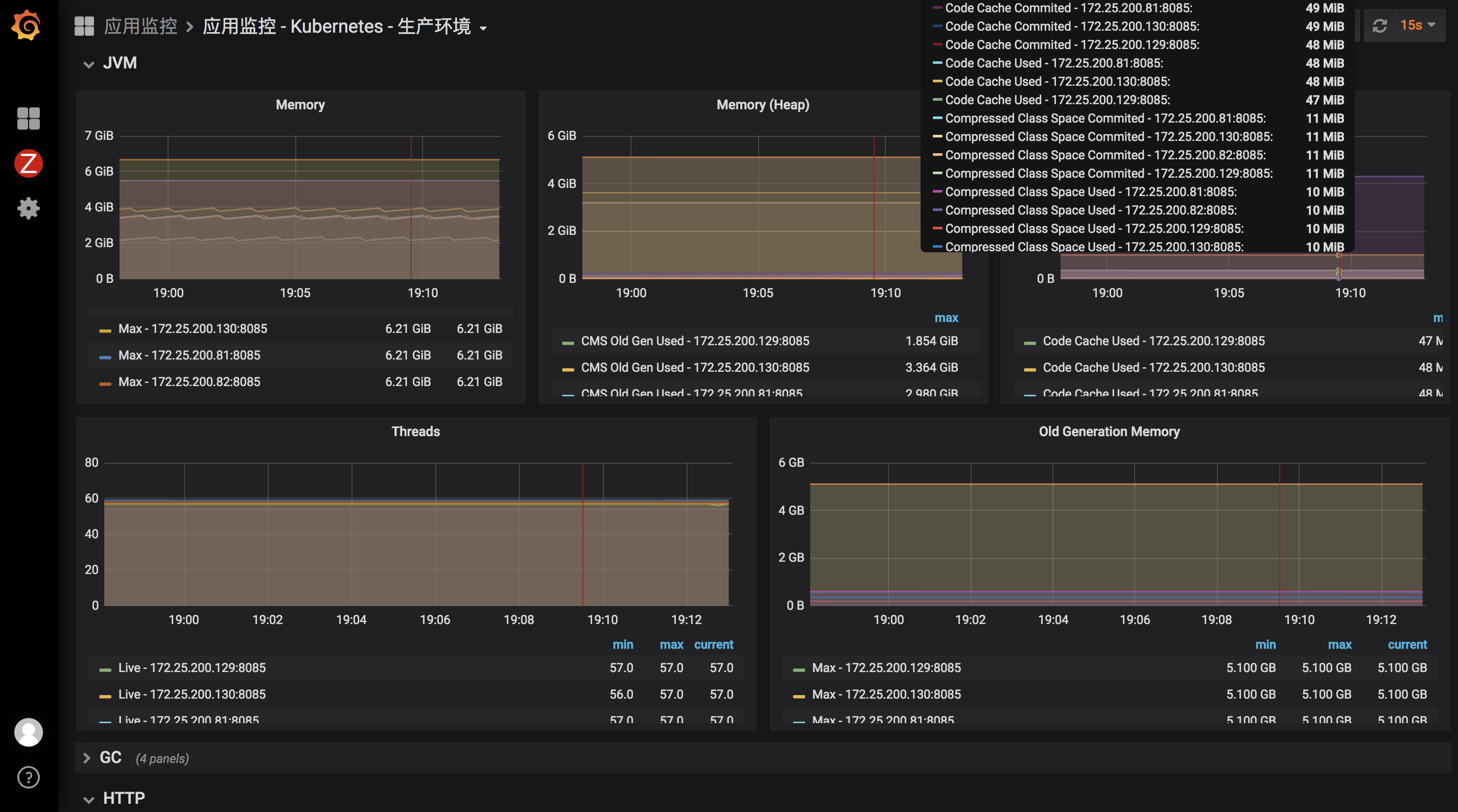Viewport: 1458px width, 812px height.
Task: Open the Dashboards sidebar icon
Action: click(x=28, y=118)
